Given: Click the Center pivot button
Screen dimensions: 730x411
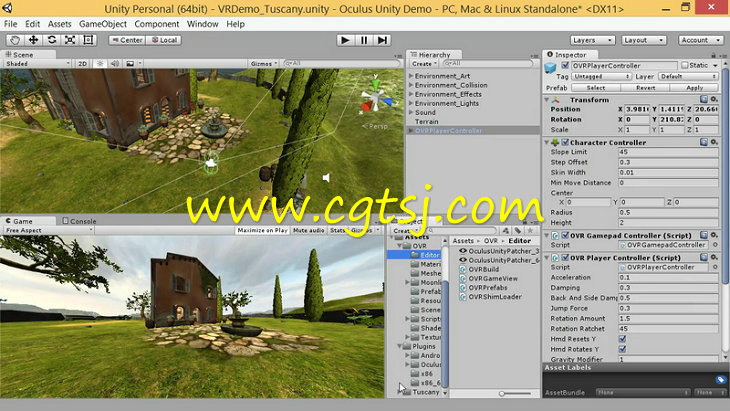Looking at the screenshot, I should (127, 40).
